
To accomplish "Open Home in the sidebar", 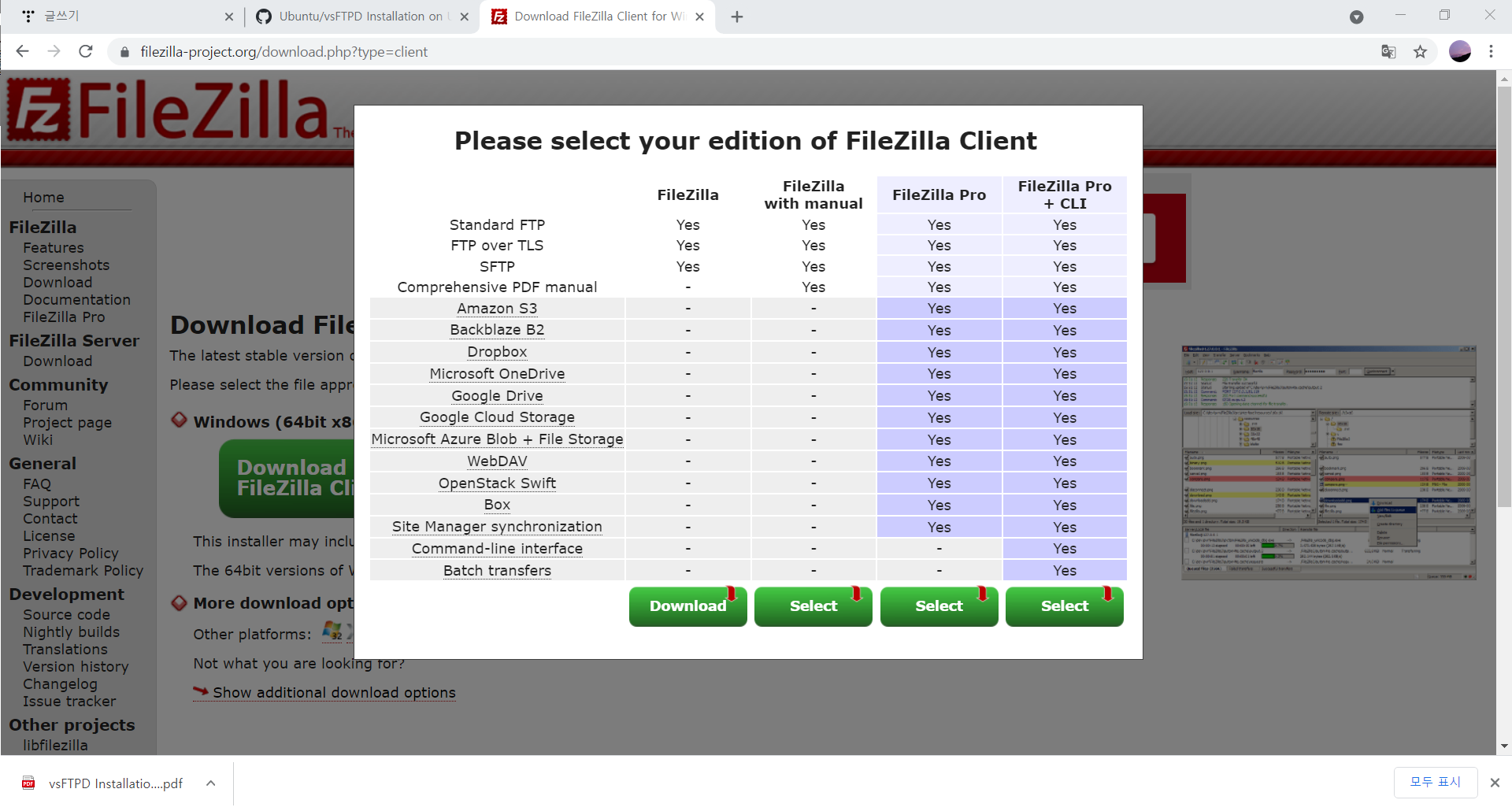I will click(x=43, y=198).
